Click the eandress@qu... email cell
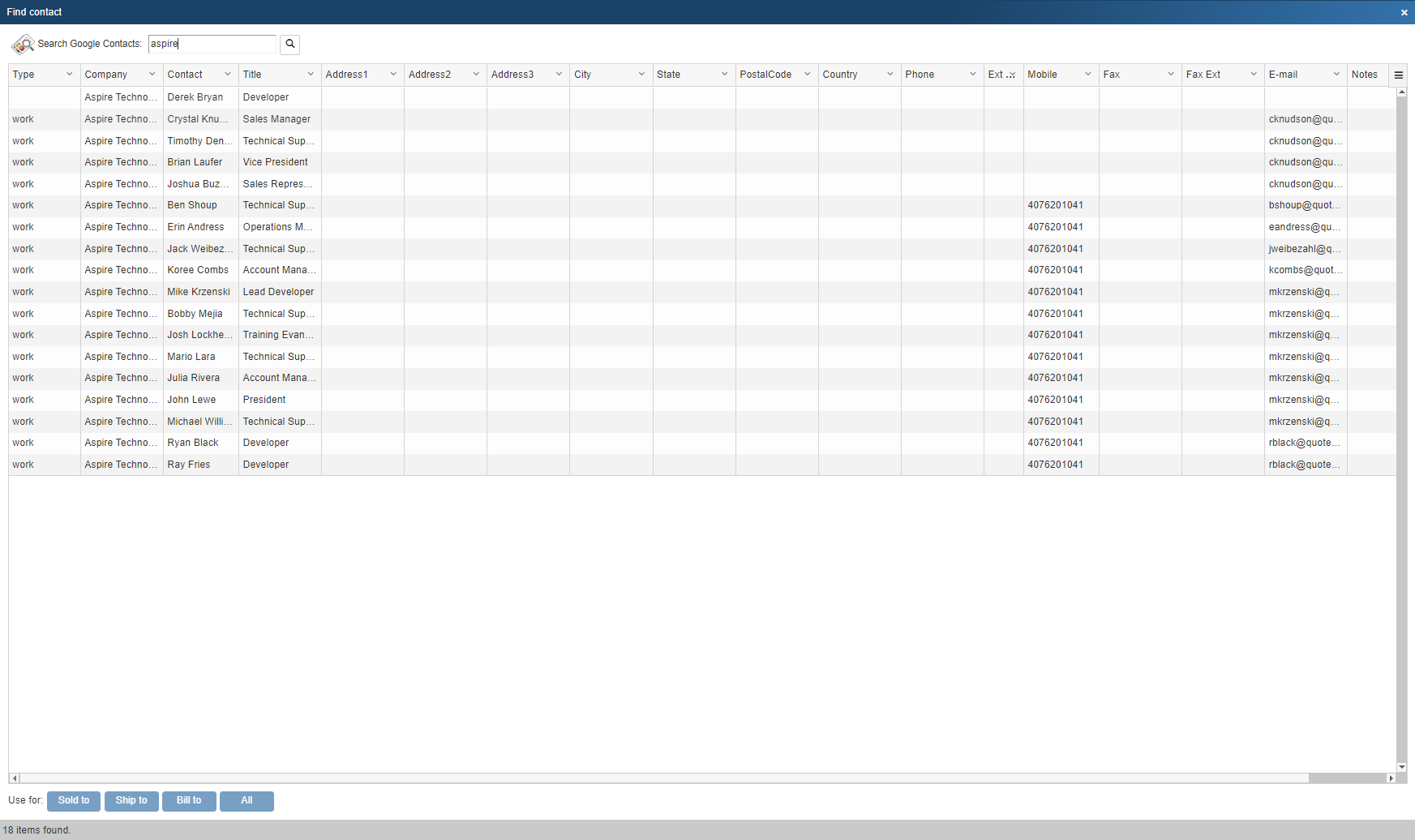This screenshot has width=1415, height=840. [x=1306, y=227]
